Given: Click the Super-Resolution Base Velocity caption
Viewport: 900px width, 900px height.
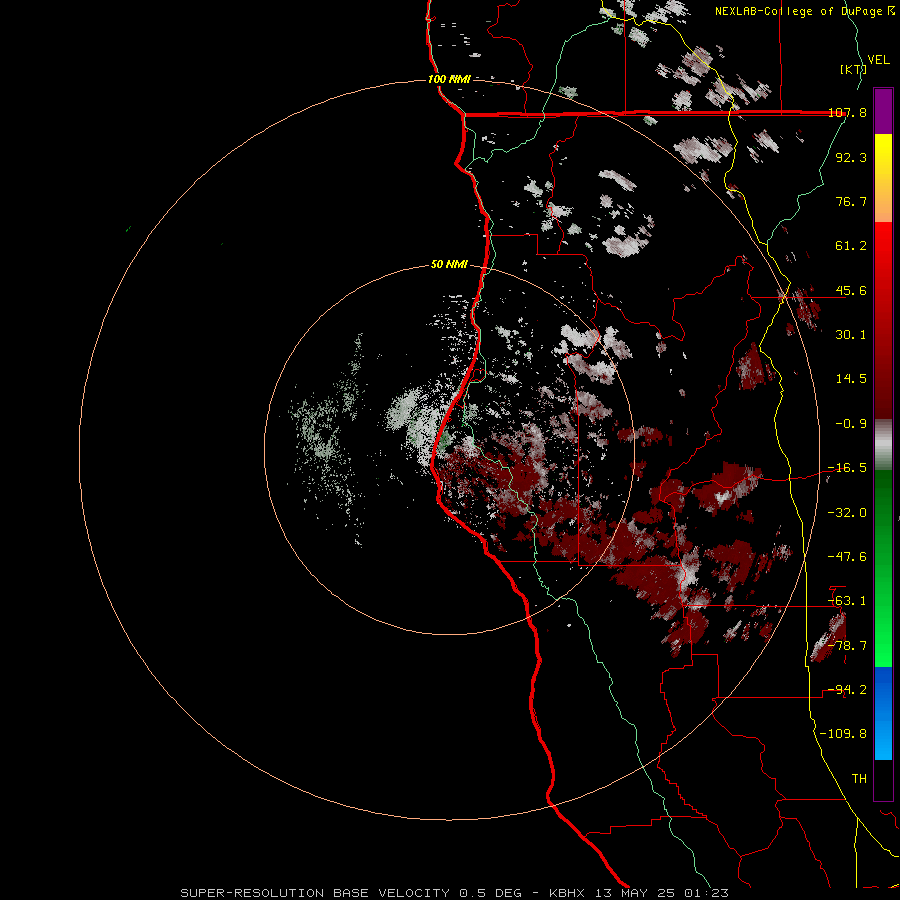Looking at the screenshot, I should coord(454,893).
